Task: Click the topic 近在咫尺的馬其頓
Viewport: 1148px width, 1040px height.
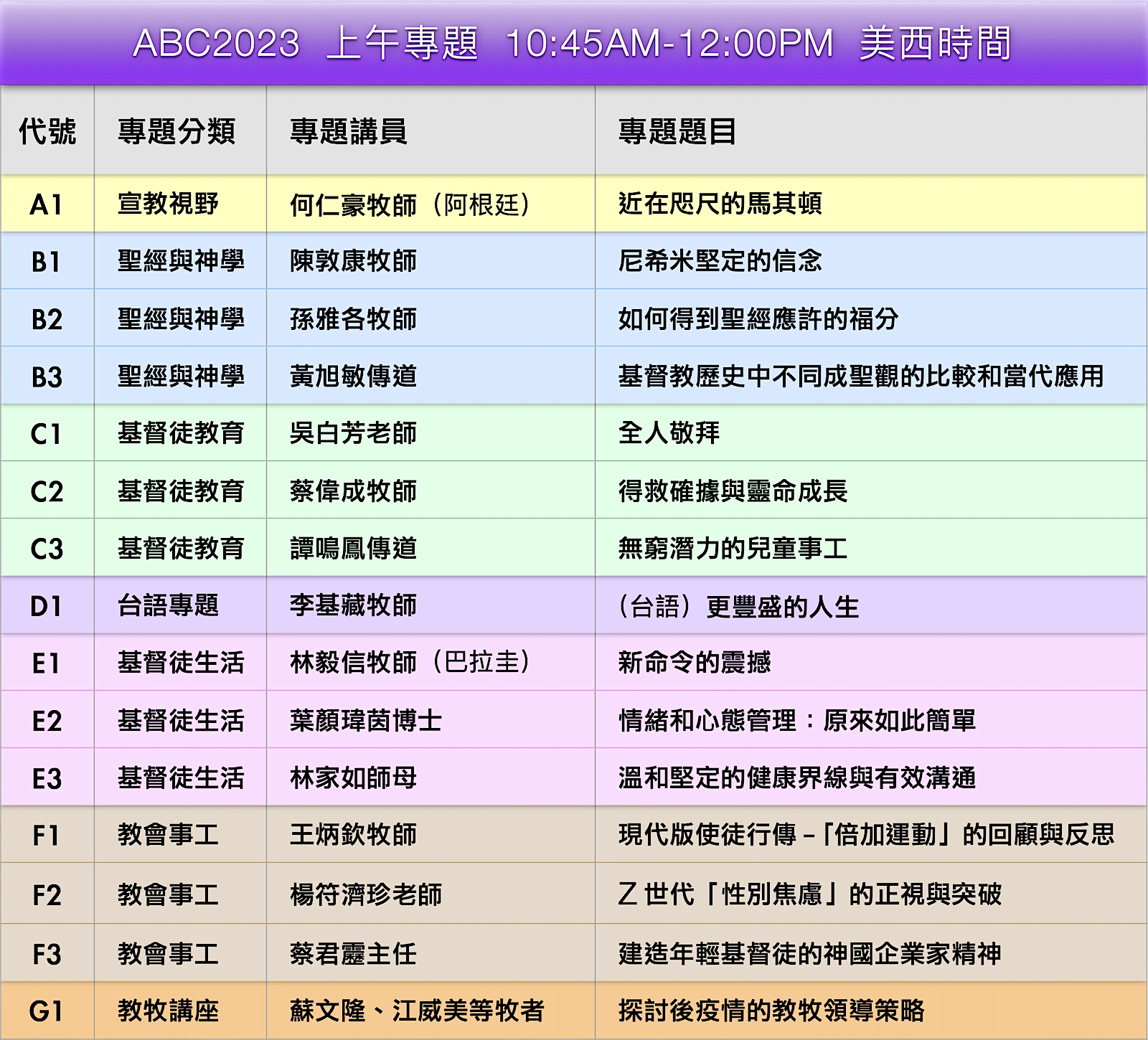Action: click(720, 204)
